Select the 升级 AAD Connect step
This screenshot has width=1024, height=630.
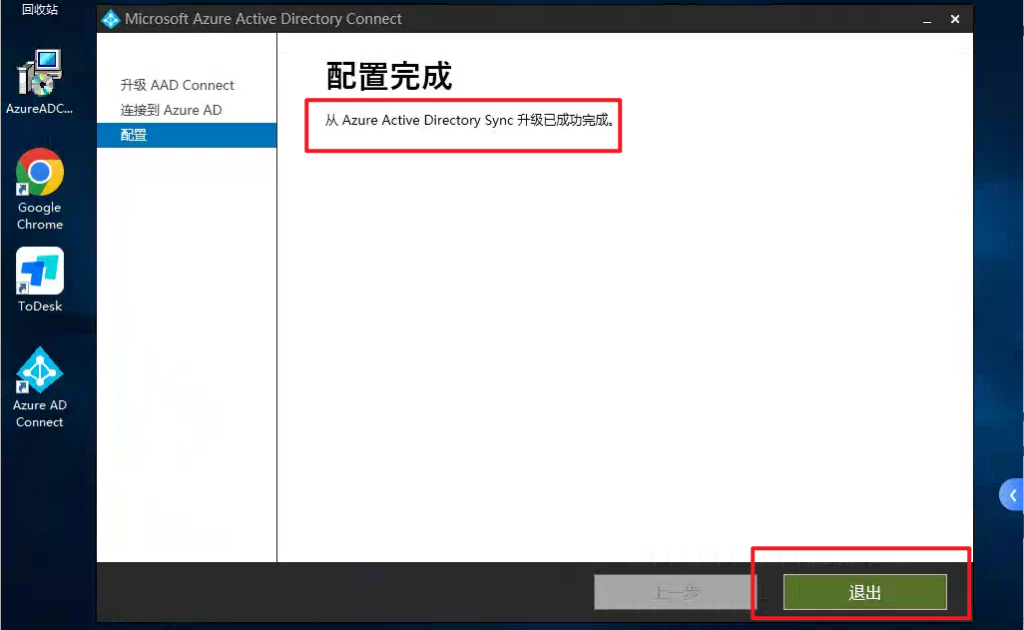pos(177,85)
